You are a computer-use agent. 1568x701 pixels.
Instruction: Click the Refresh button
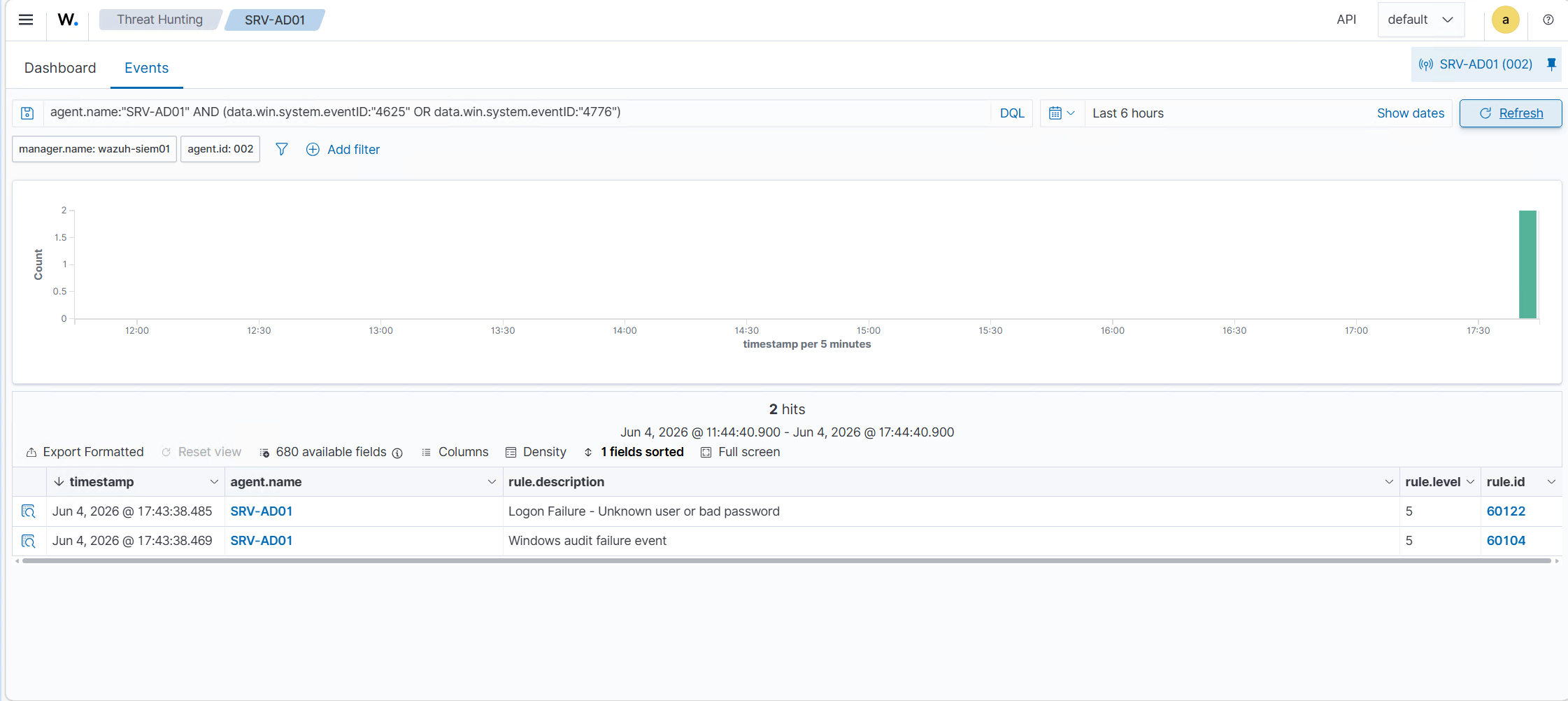1511,113
